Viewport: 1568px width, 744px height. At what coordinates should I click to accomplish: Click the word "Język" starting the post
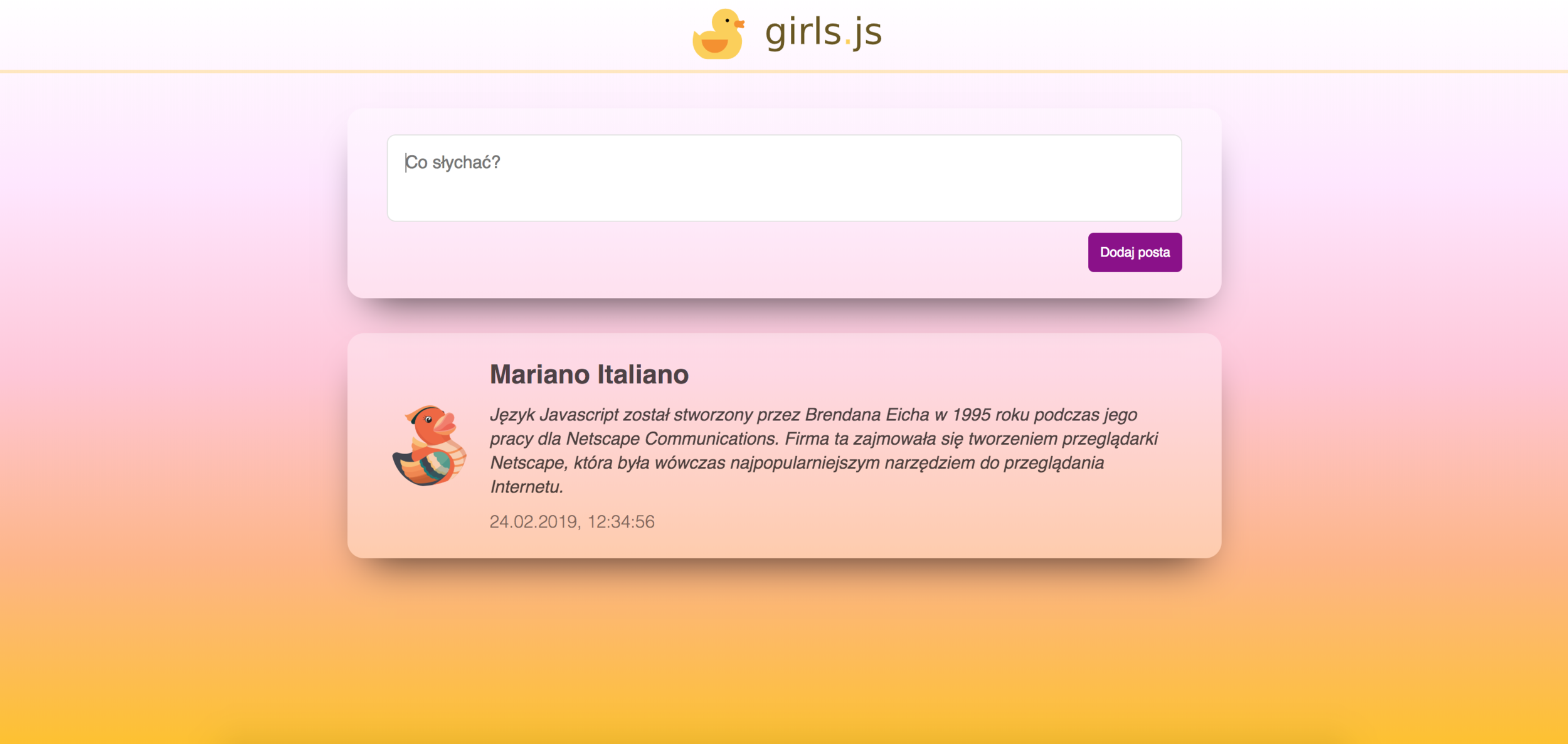(x=512, y=415)
